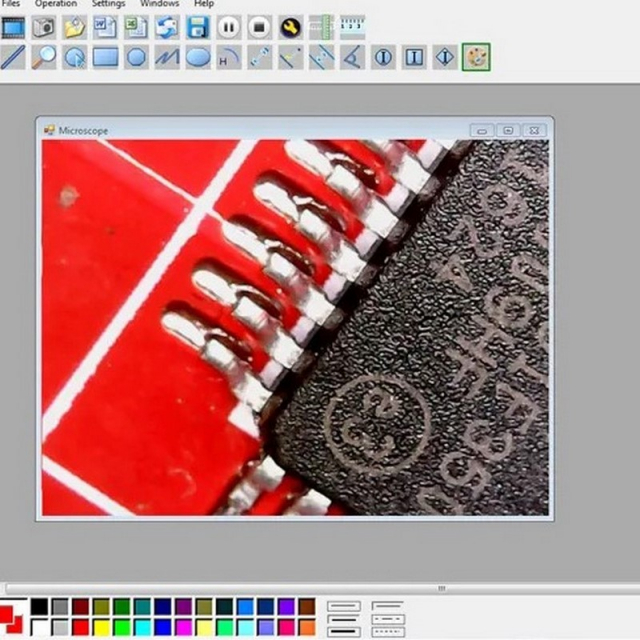Viewport: 640px width, 640px height.
Task: Open the Settings menu
Action: [x=109, y=4]
